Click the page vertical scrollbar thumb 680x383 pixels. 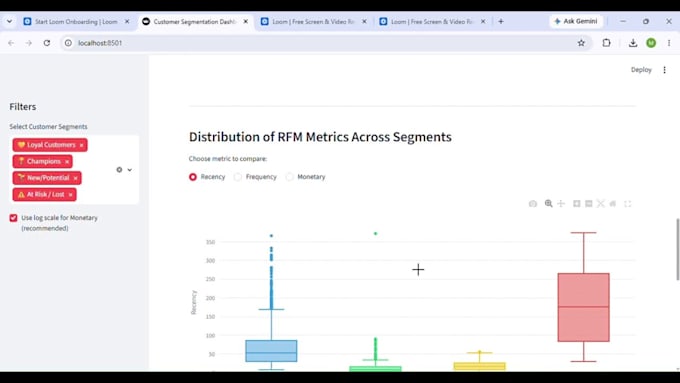pos(677,249)
